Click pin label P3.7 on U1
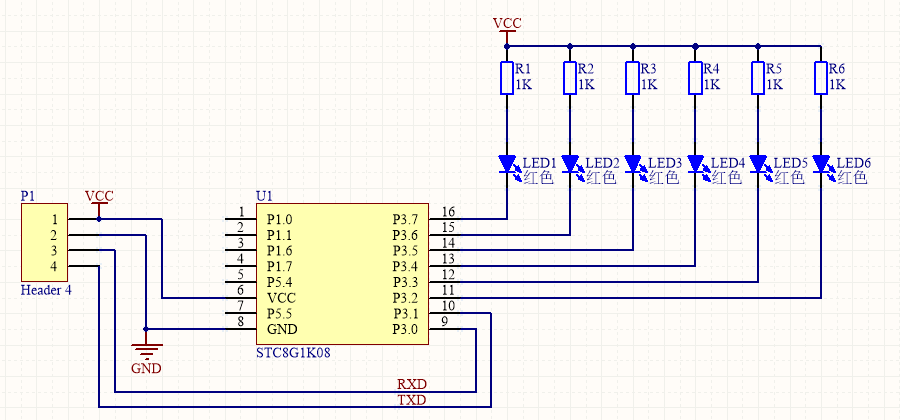 coord(405,219)
